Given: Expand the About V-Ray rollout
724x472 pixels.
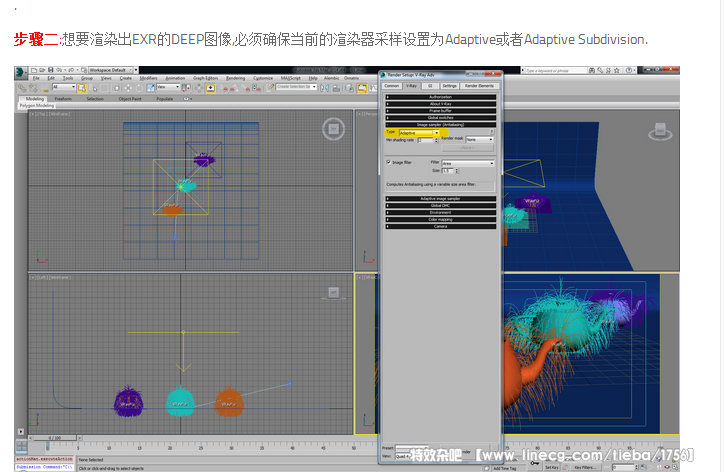Looking at the screenshot, I should 440,104.
